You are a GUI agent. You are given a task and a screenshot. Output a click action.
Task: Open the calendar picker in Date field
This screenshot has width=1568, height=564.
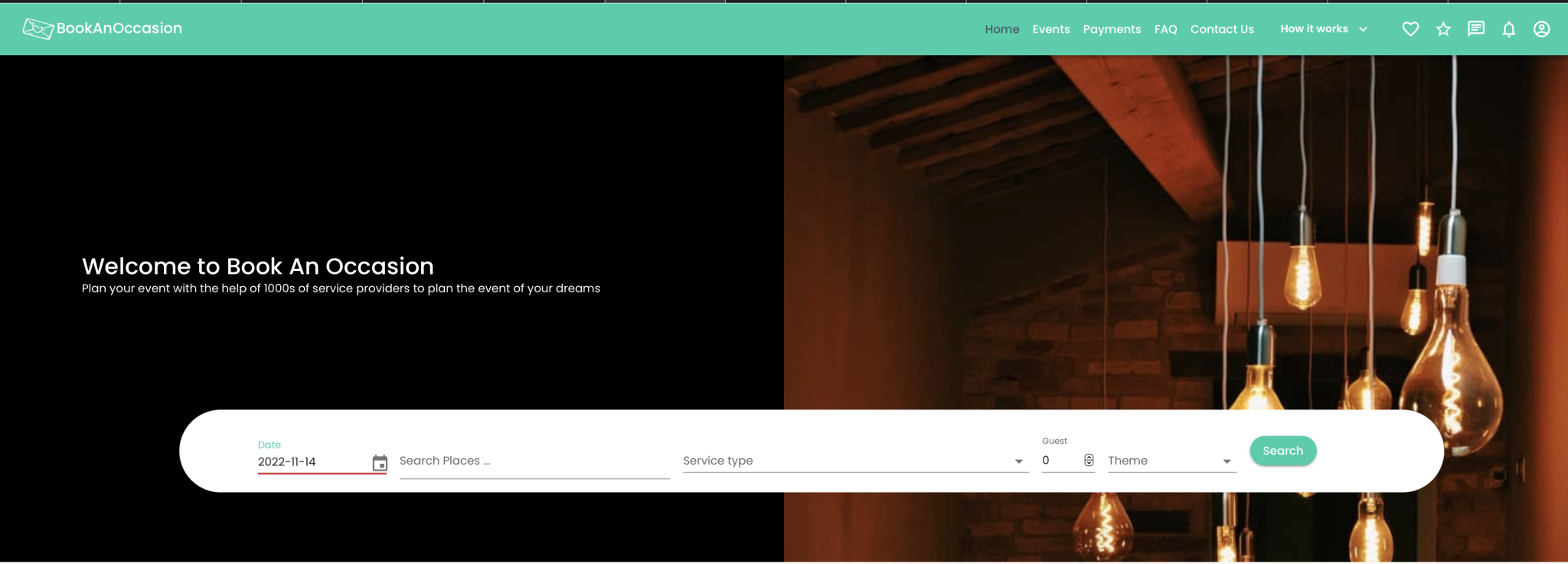[380, 463]
